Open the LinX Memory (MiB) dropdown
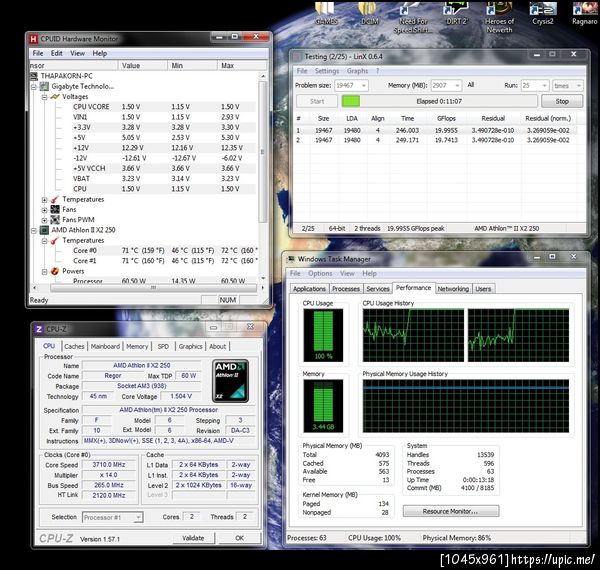Viewport: 600px width, 570px height. (457, 85)
